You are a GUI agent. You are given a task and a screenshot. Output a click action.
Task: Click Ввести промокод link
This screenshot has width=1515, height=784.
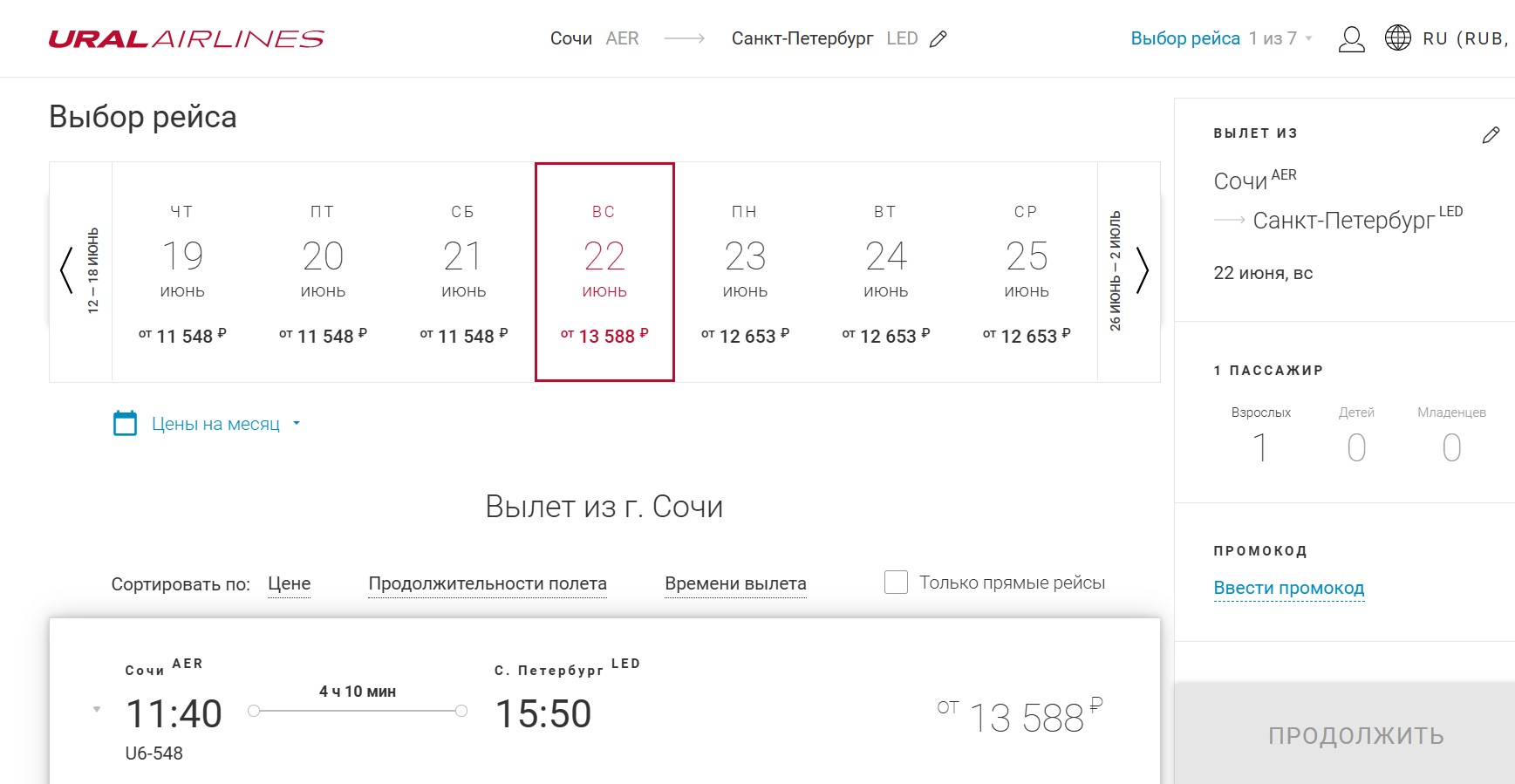[x=1288, y=588]
